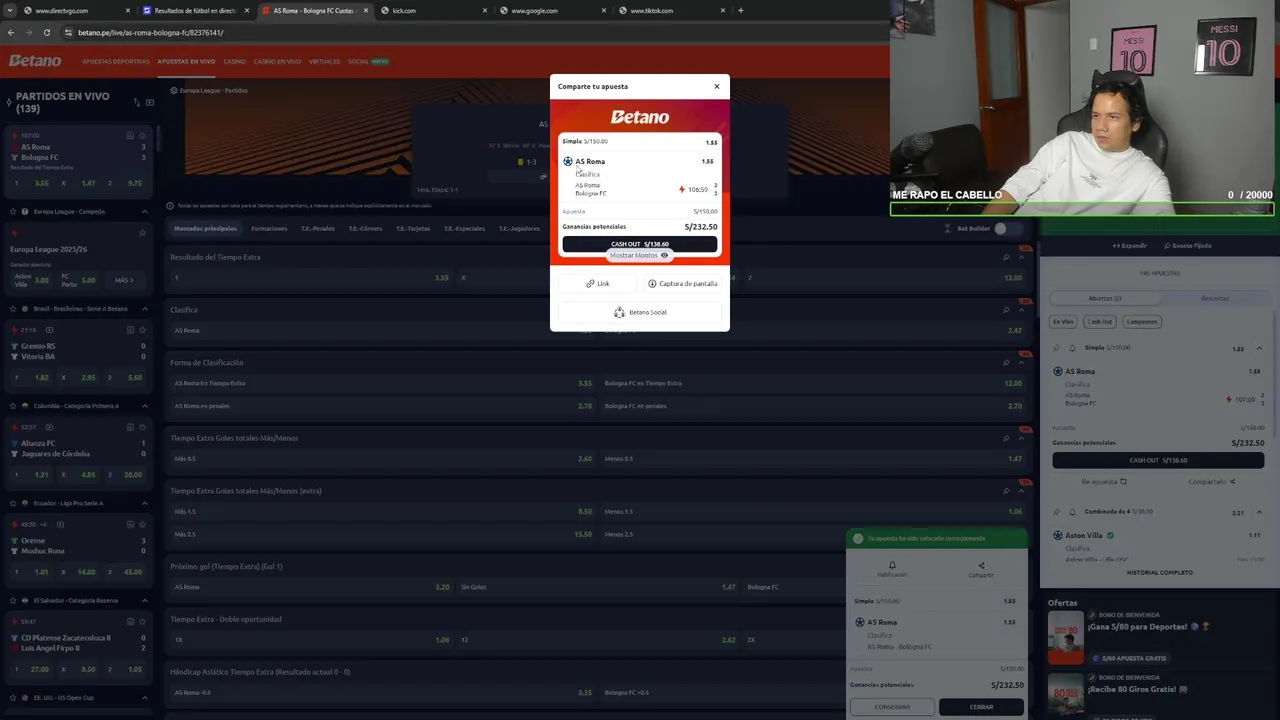Switch to Resueltas bets tab

(1215, 298)
